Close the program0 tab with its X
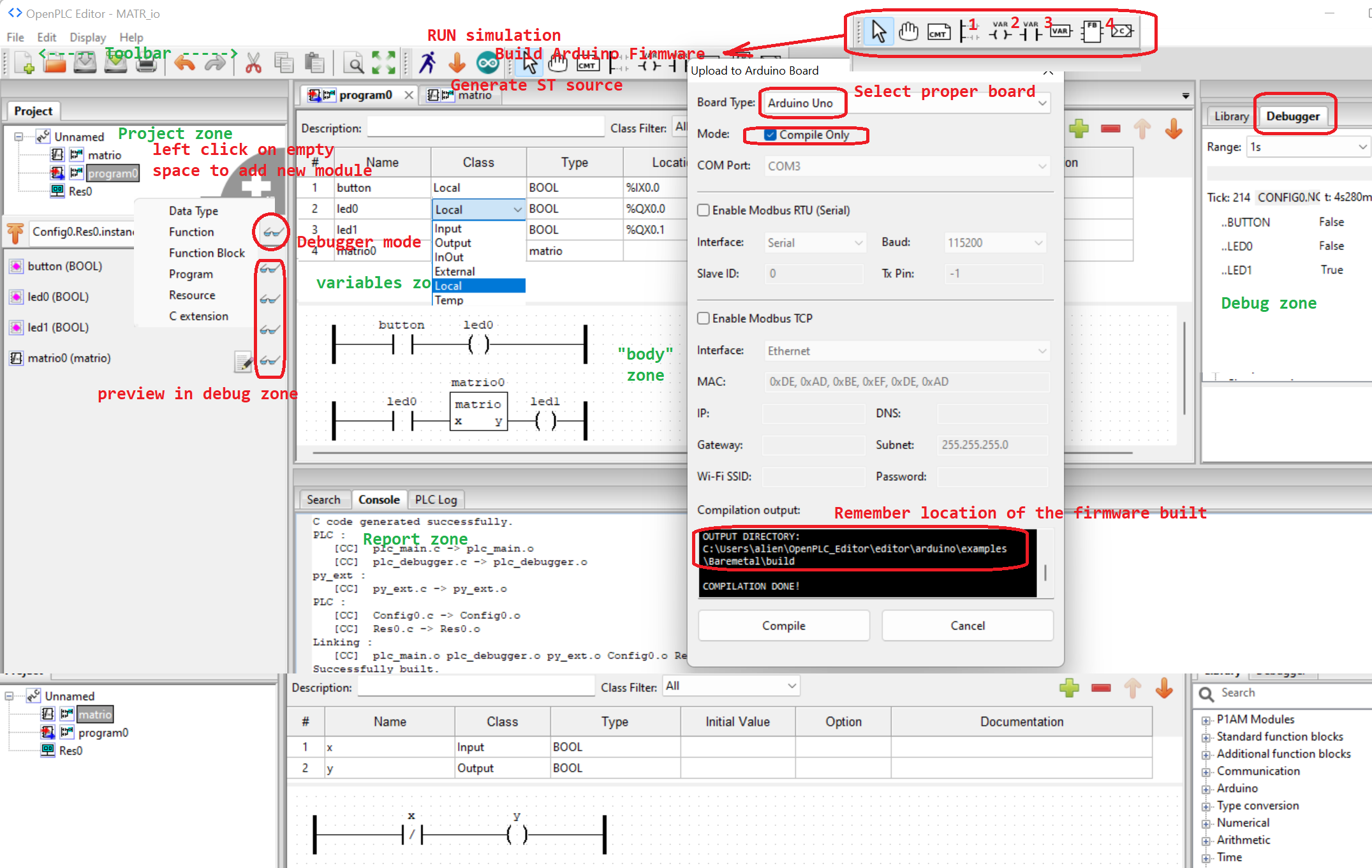1372x868 pixels. [409, 95]
